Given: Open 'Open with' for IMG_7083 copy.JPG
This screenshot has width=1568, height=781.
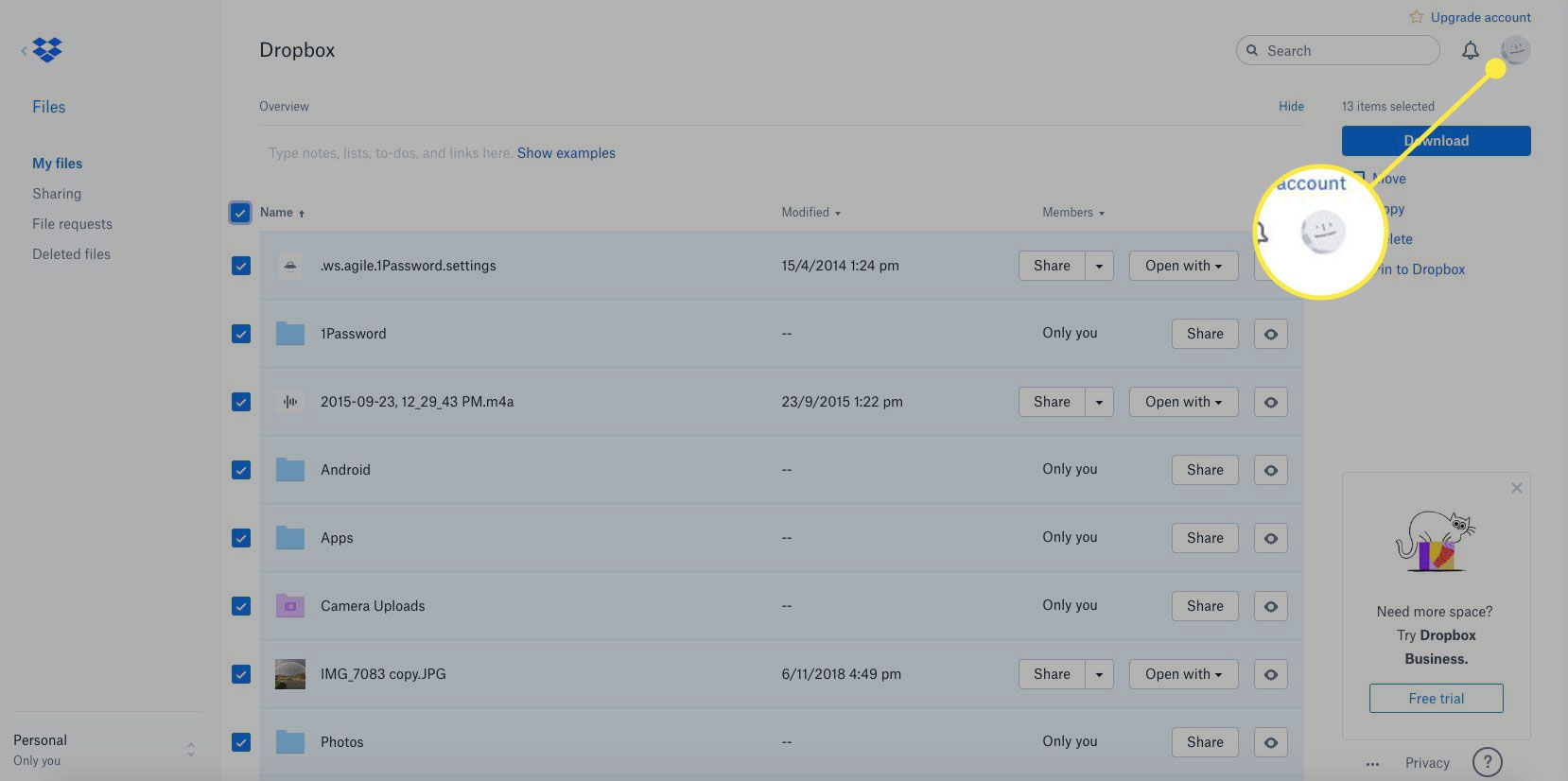Looking at the screenshot, I should [1183, 674].
